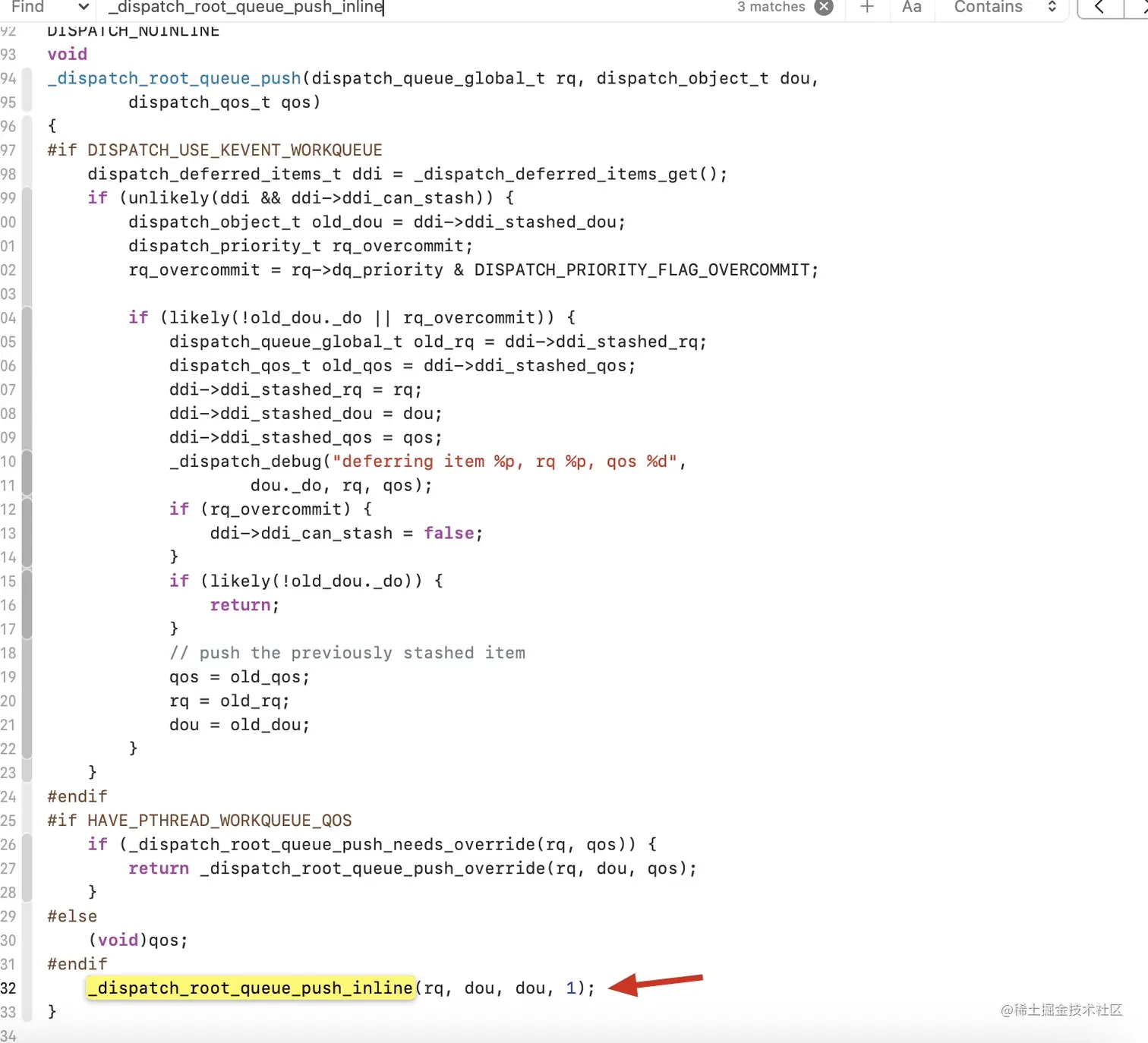This screenshot has width=1148, height=1043.
Task: Select the highlighted _dispatch_root_queue_push_inline match
Action: (249, 988)
